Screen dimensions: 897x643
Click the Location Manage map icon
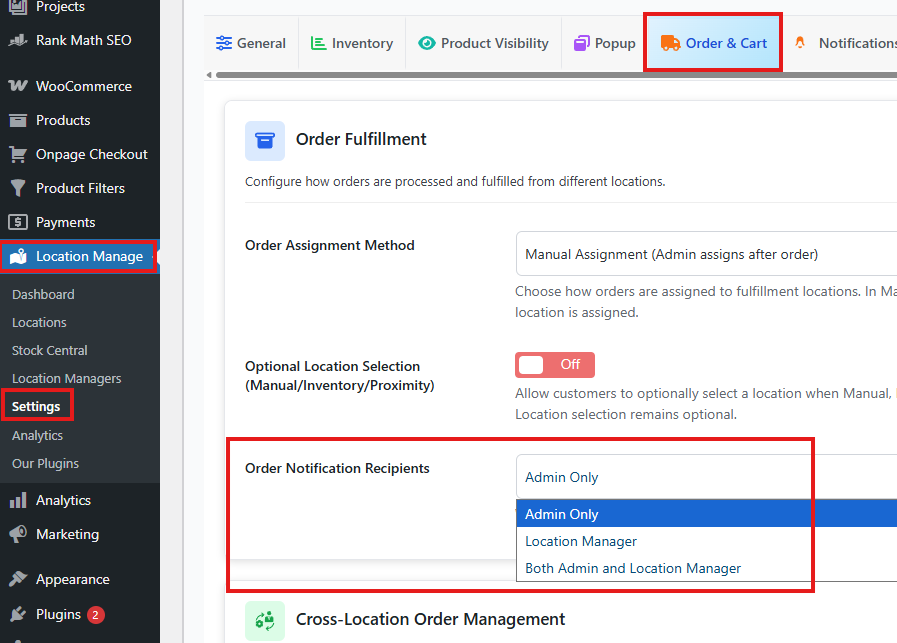[x=18, y=256]
